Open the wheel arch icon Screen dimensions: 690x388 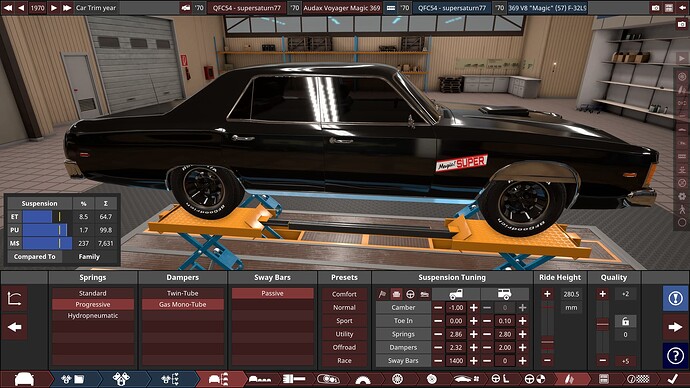[x=363, y=380]
